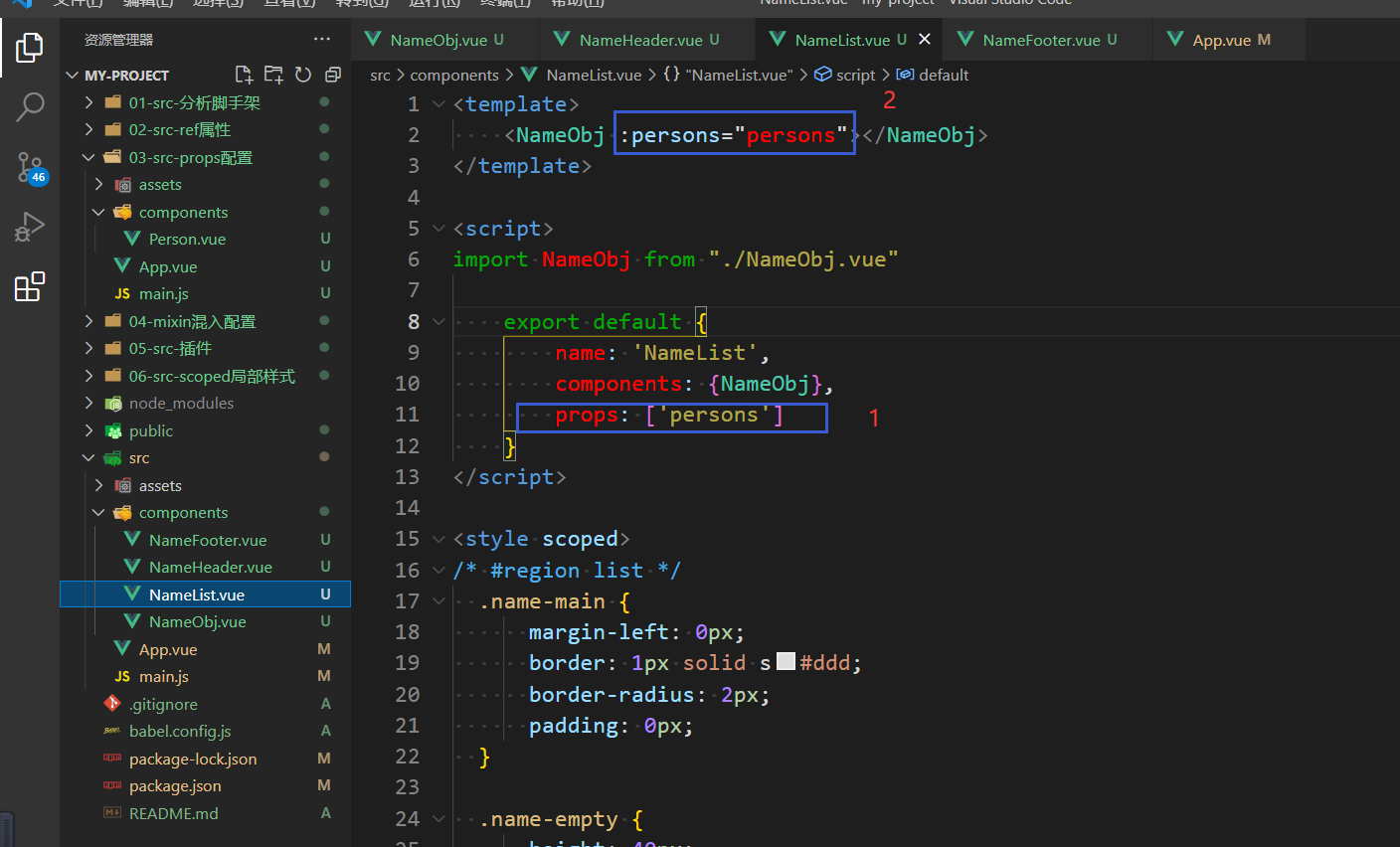Place cursor on 'persons' in props array

click(714, 415)
